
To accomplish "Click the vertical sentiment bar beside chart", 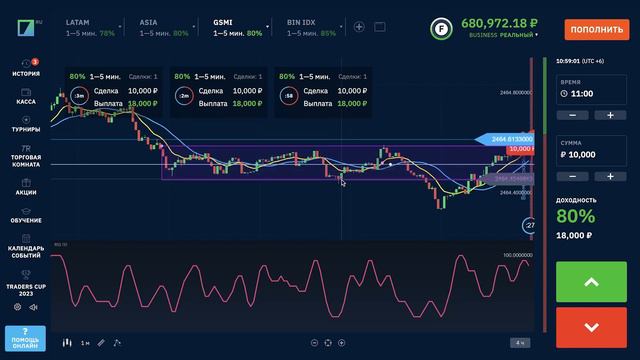I will coord(544,195).
